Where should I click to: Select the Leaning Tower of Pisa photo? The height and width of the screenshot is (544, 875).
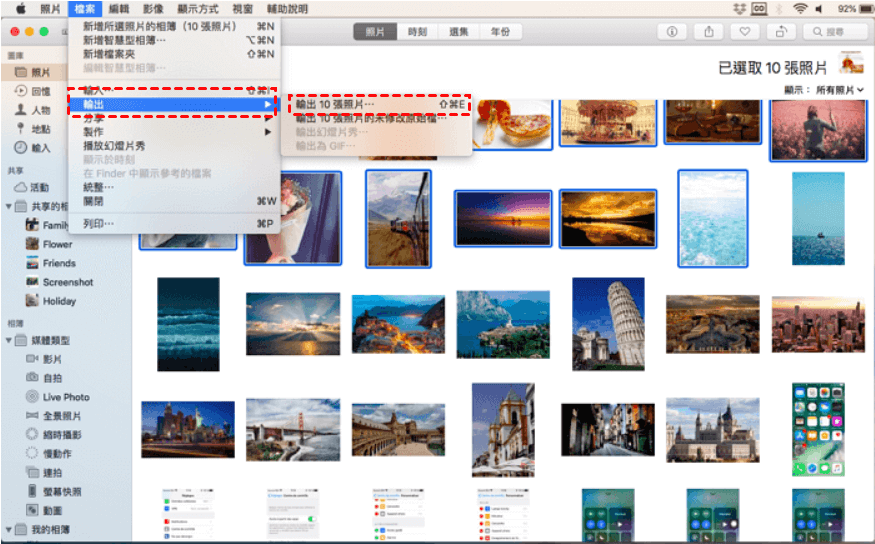(608, 324)
